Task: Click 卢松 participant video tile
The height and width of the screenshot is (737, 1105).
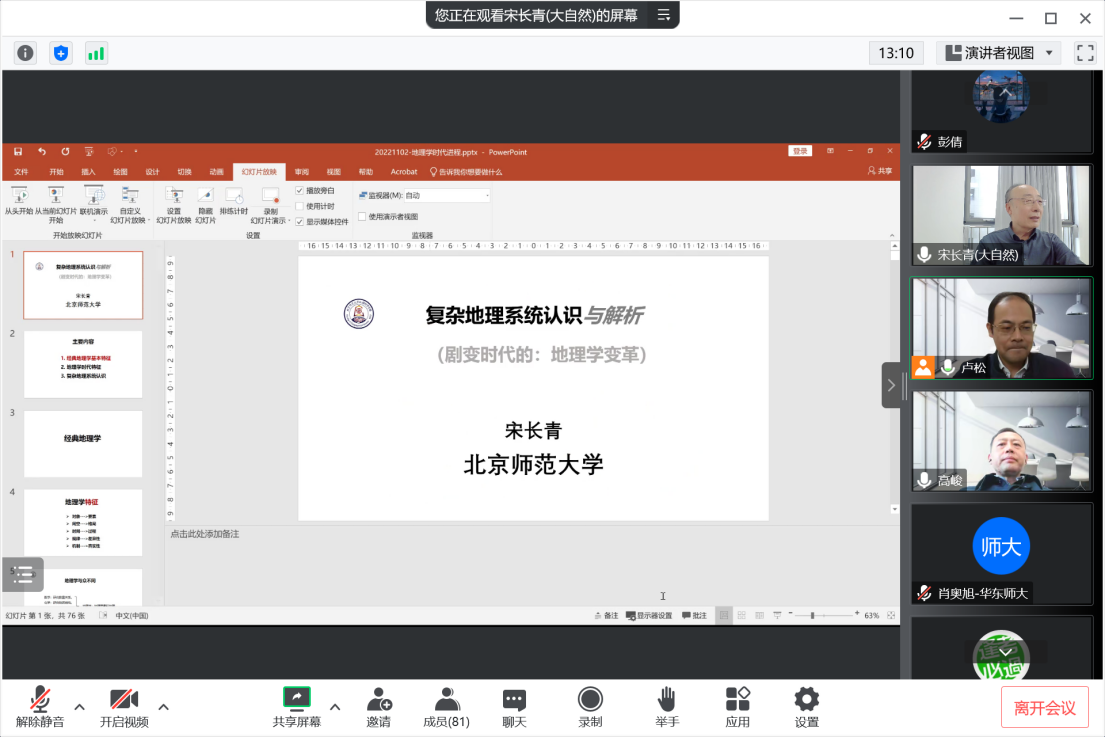Action: 1001,328
